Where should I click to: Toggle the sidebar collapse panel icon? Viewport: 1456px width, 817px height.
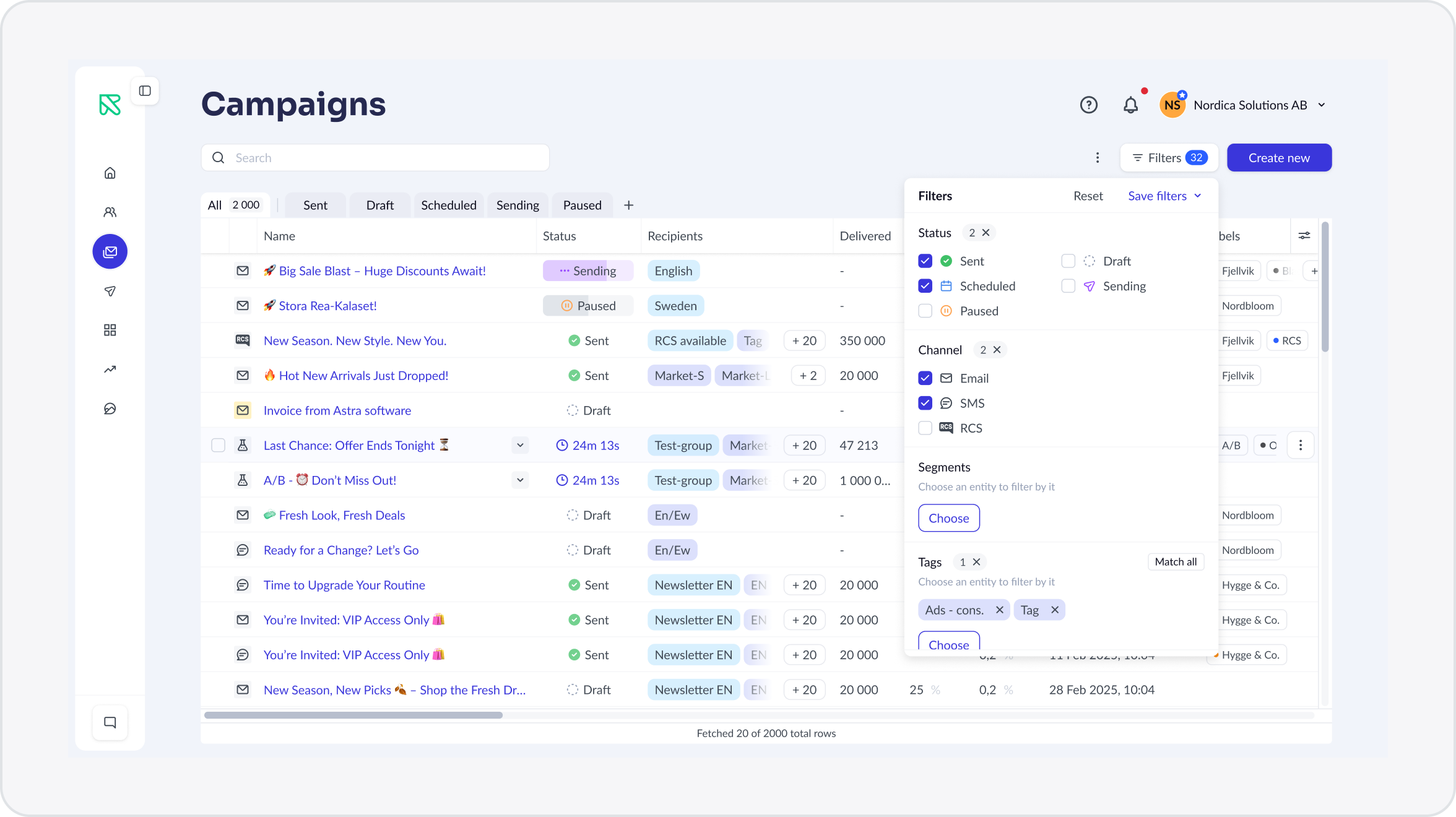[x=145, y=91]
